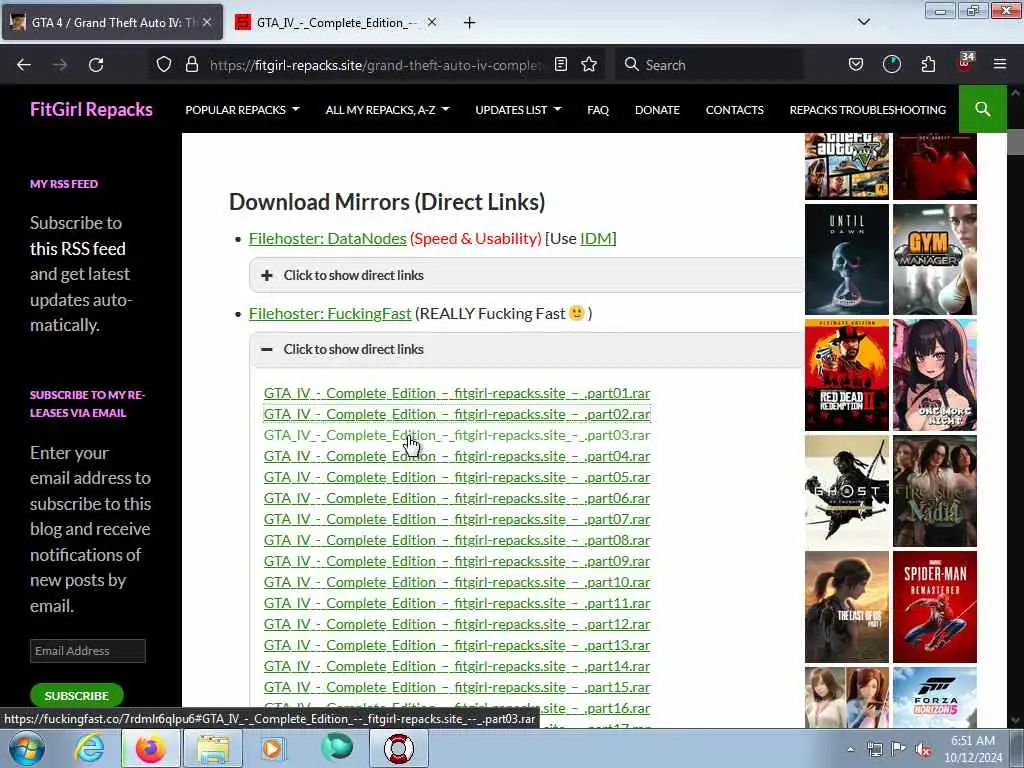Screen dimensions: 1024x768
Task: Open the Until Dawn cover thumbnail
Action: (x=846, y=259)
